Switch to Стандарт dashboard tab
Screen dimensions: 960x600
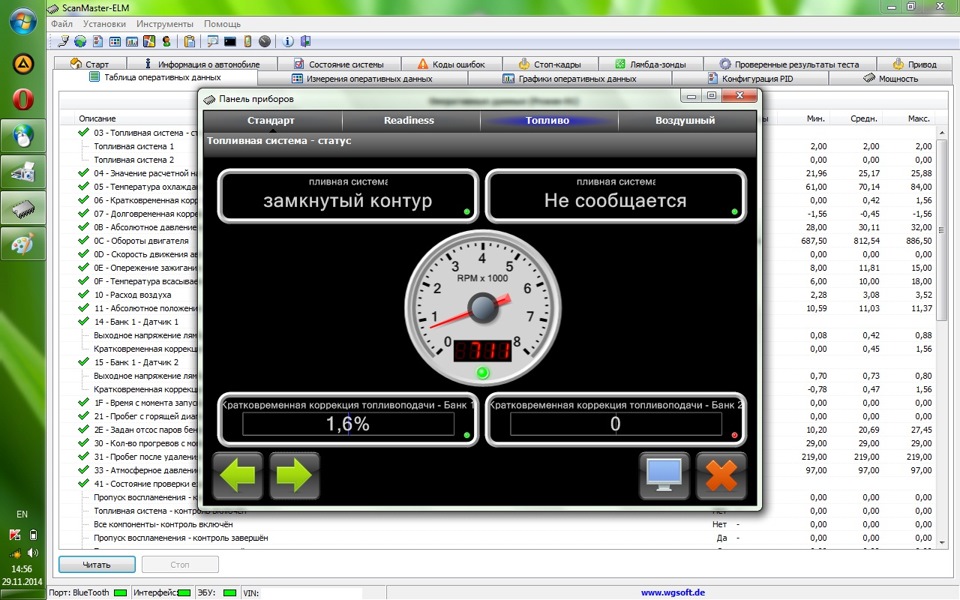tap(272, 121)
